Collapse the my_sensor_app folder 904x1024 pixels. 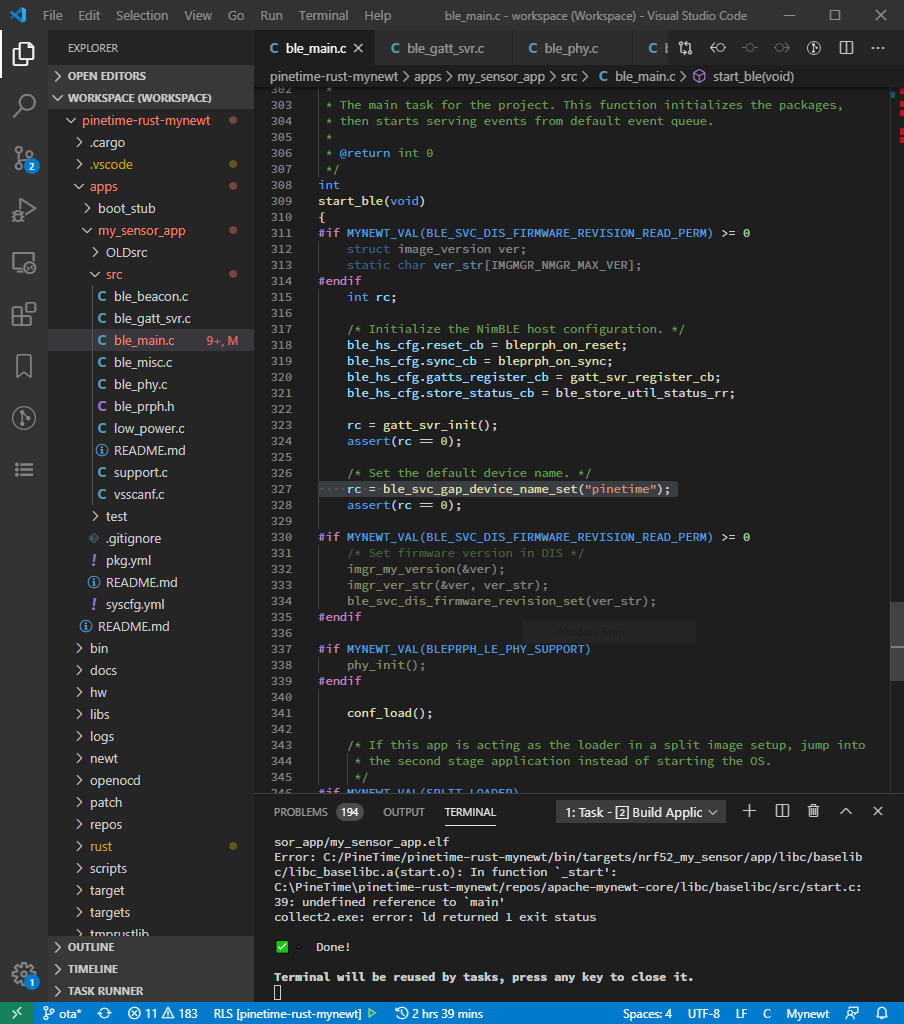(141, 230)
